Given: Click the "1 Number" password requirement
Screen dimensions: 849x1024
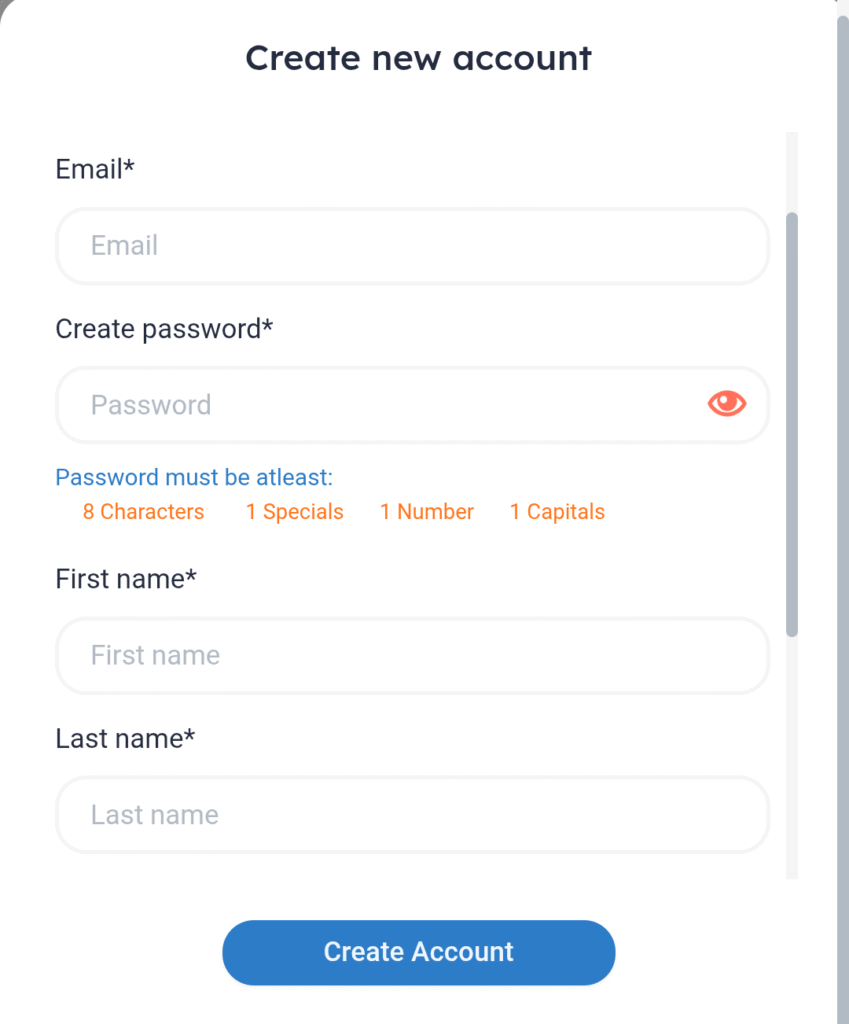Looking at the screenshot, I should pyautogui.click(x=426, y=511).
